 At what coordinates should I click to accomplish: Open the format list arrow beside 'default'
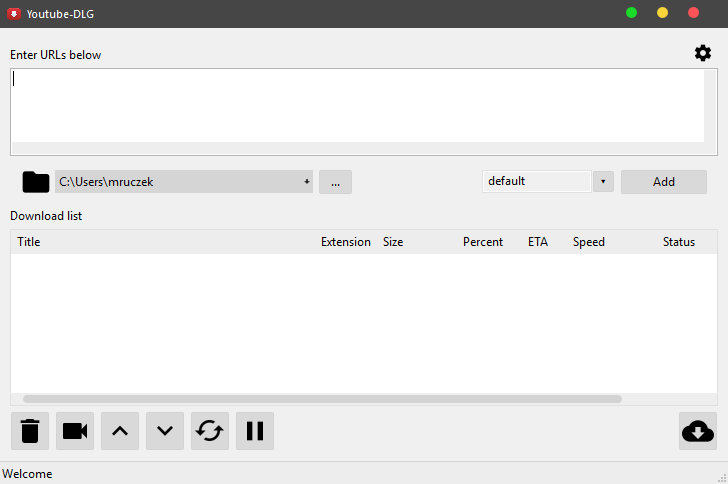click(603, 182)
